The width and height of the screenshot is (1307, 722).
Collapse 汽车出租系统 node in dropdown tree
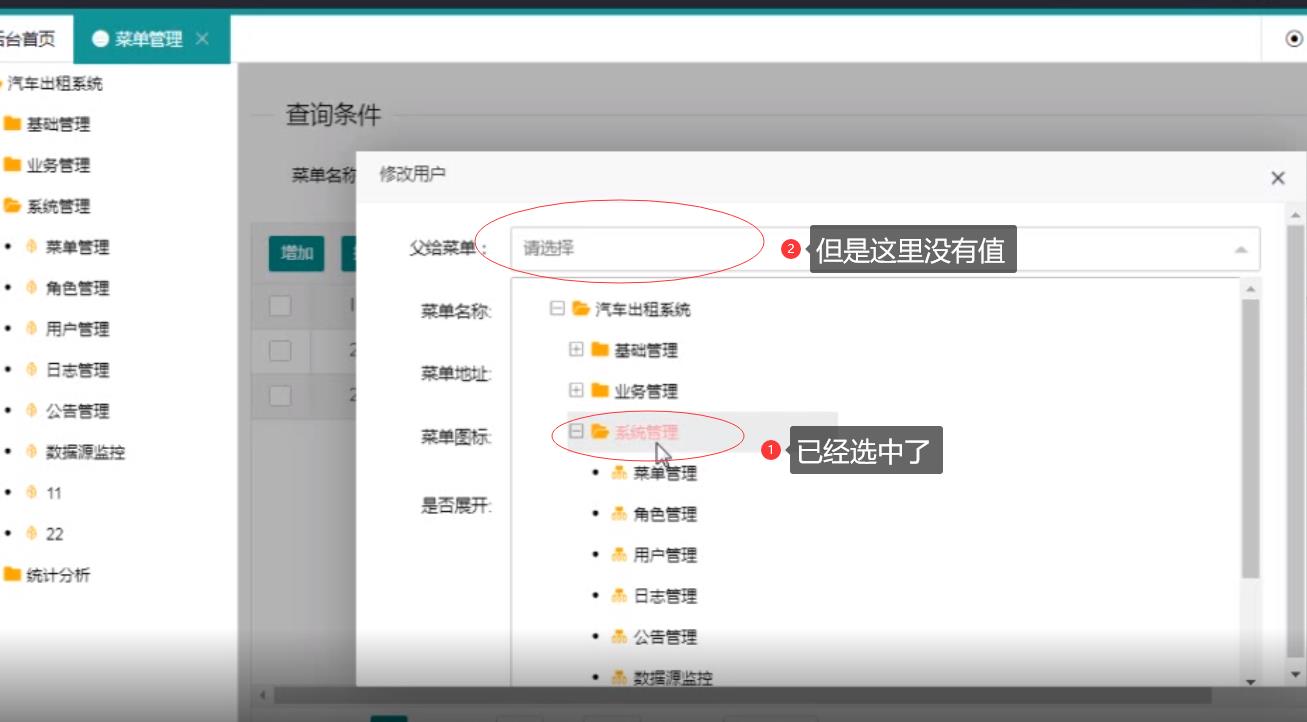point(557,309)
